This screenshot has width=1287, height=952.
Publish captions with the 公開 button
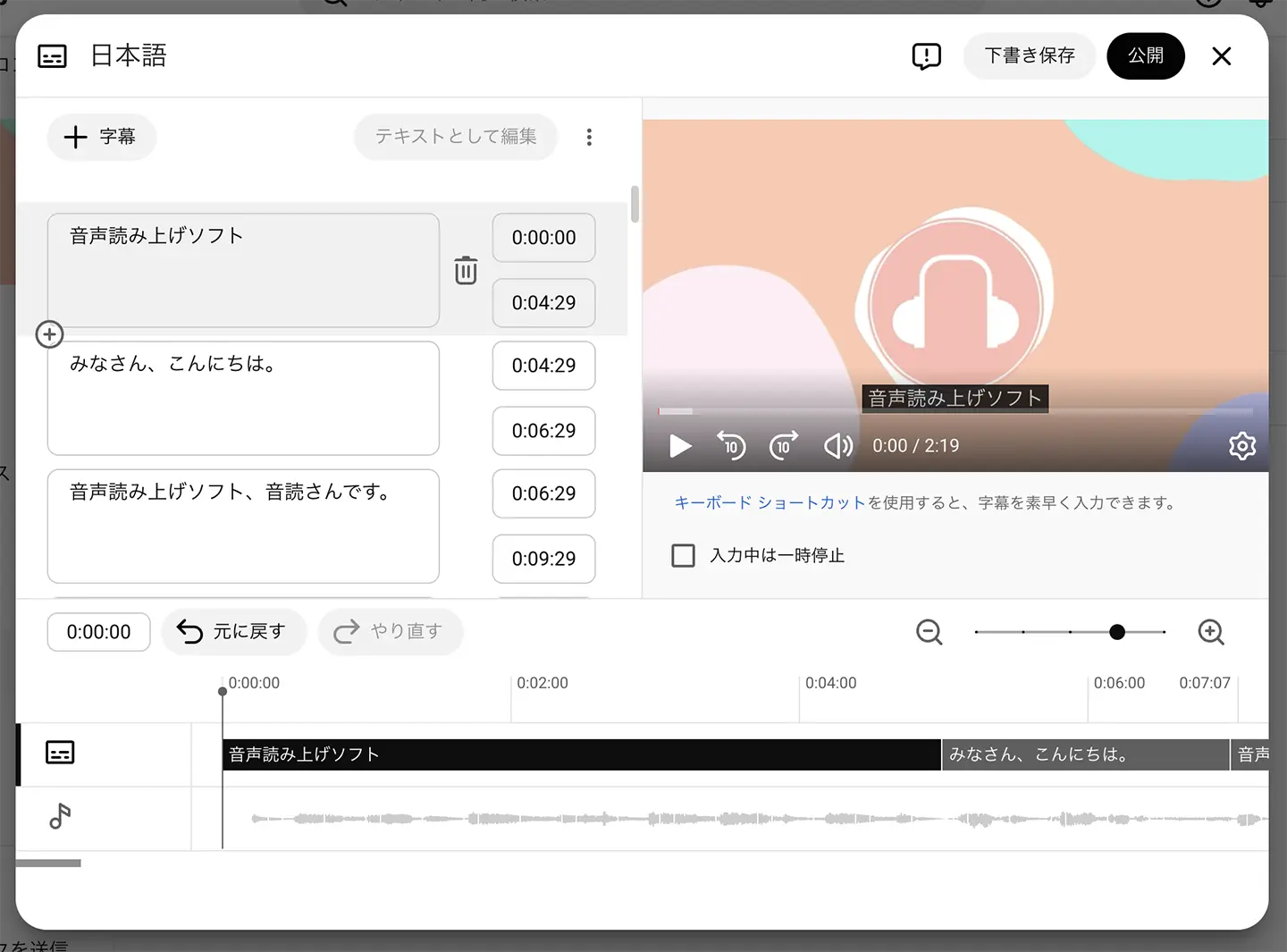click(1146, 55)
